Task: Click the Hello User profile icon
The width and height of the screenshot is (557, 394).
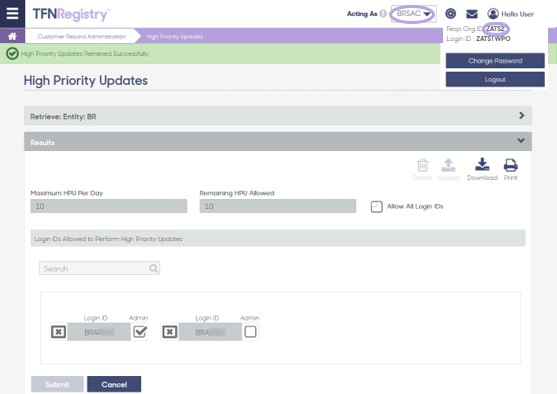Action: click(x=493, y=14)
